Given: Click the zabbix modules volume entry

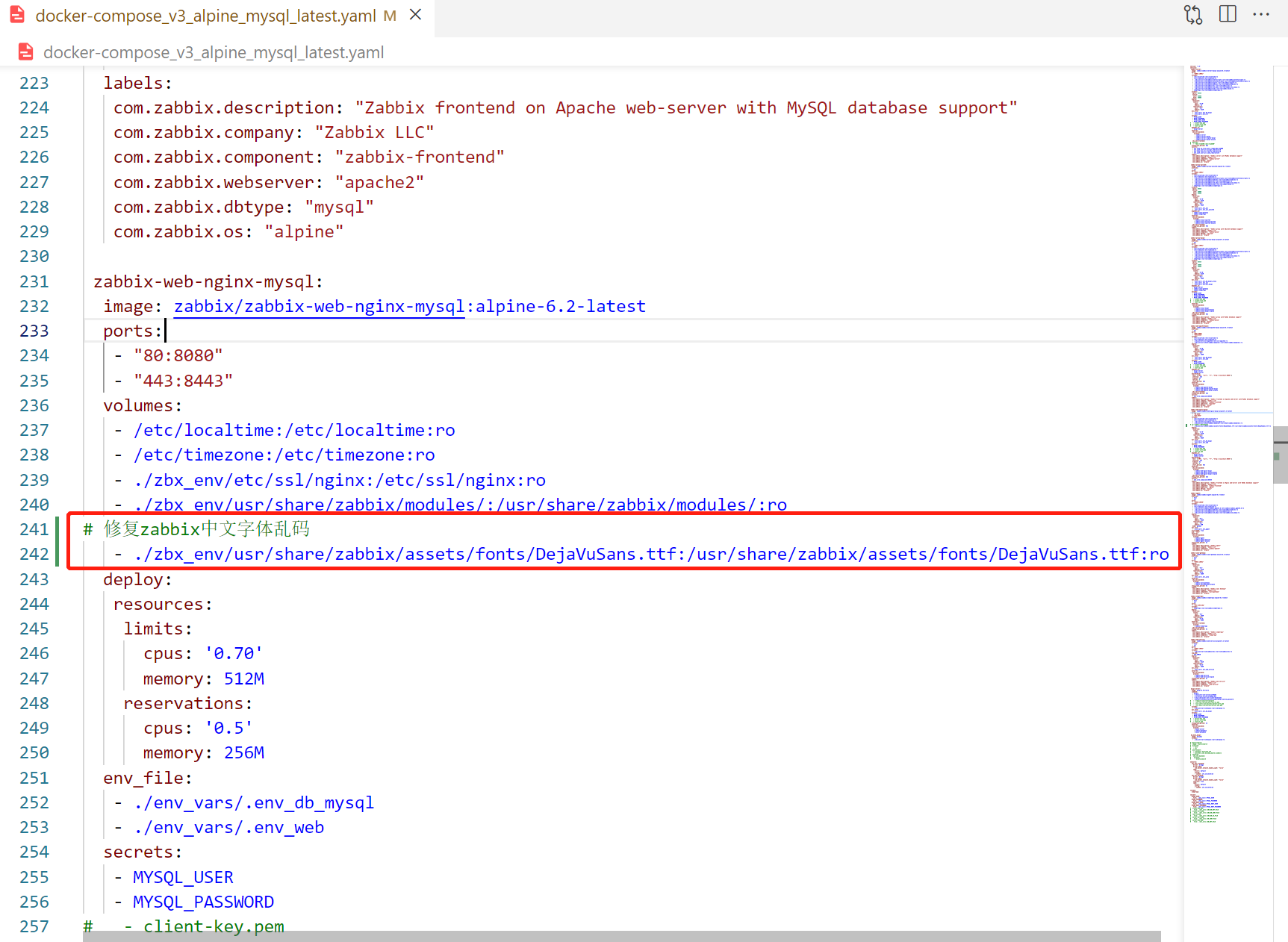Looking at the screenshot, I should (x=461, y=504).
